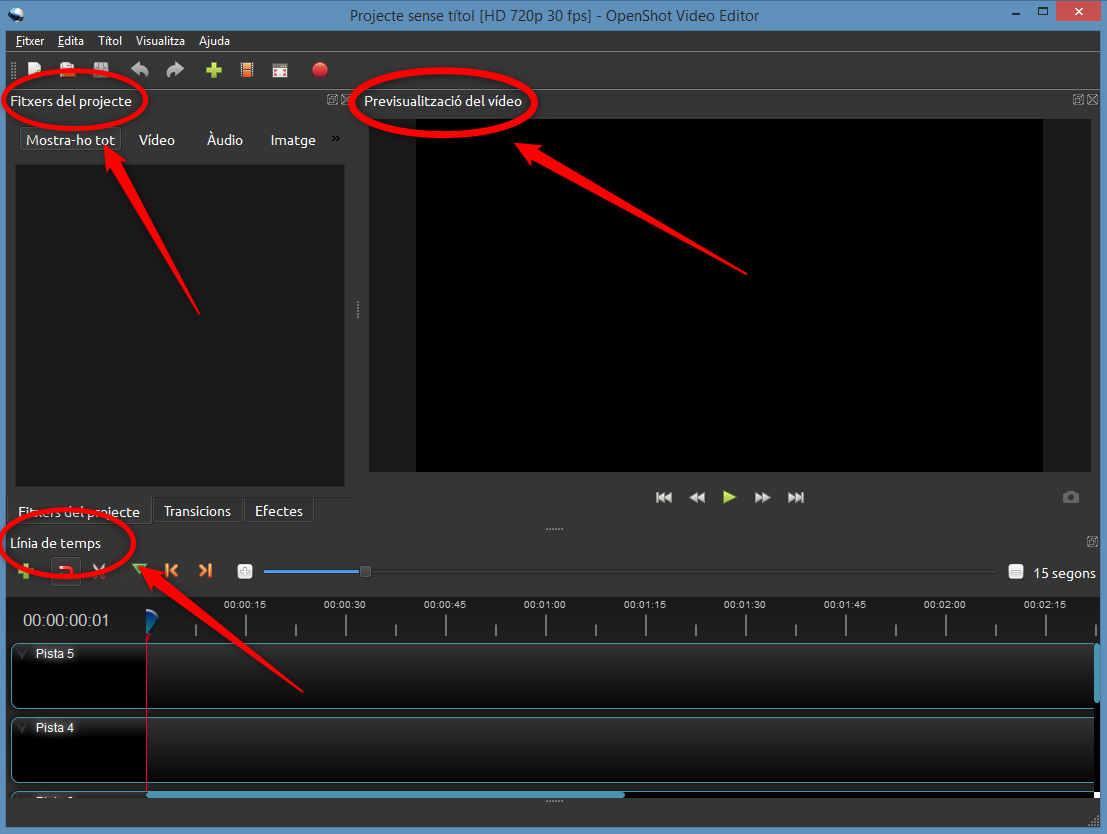The height and width of the screenshot is (834, 1107).
Task: Switch to the Transicions tab
Action: pos(197,511)
